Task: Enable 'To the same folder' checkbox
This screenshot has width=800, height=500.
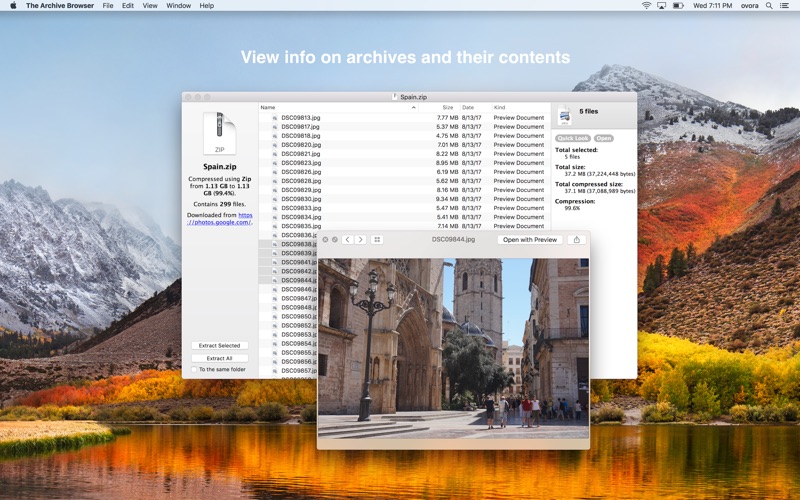Action: point(195,369)
